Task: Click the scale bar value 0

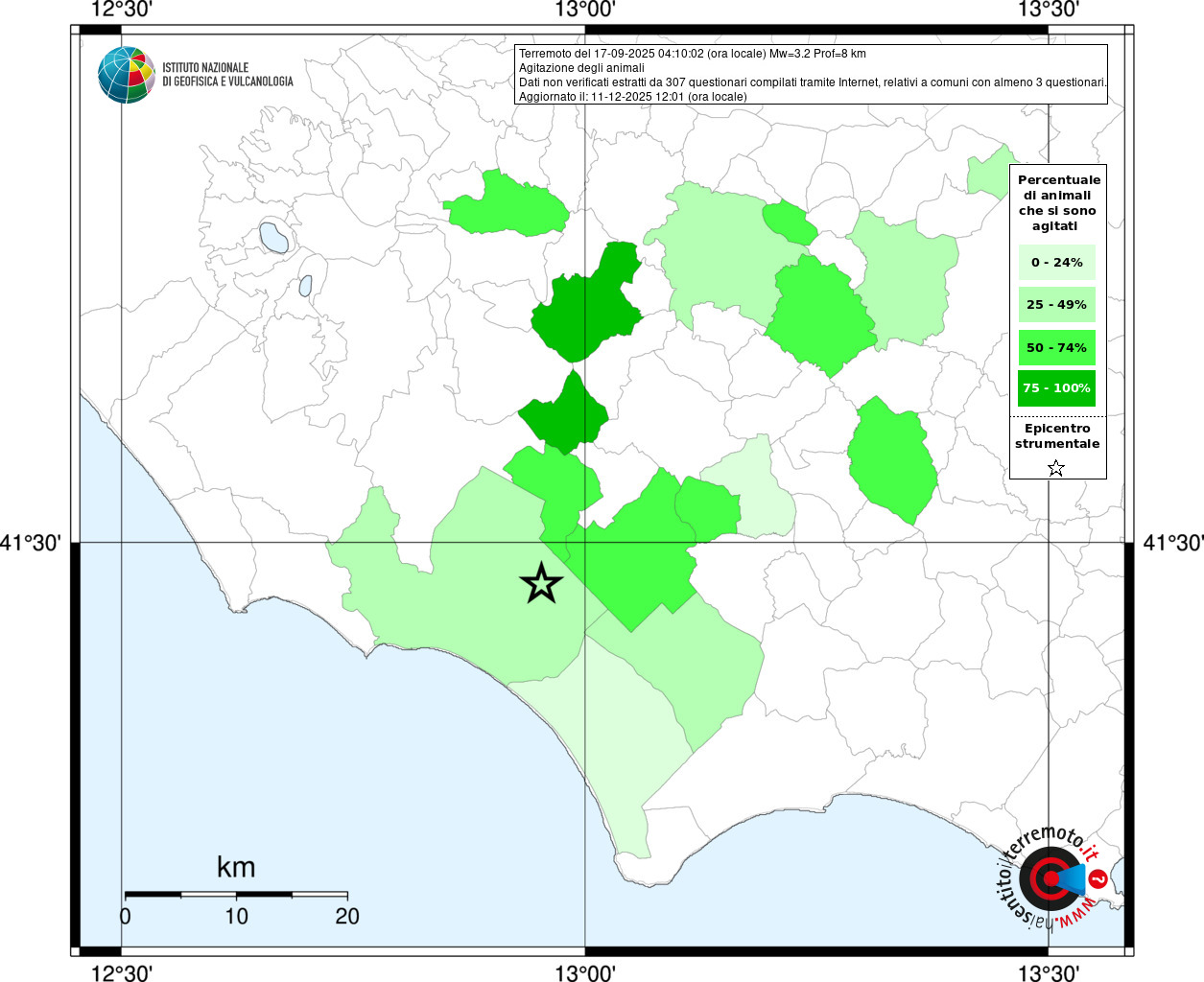Action: click(x=126, y=916)
